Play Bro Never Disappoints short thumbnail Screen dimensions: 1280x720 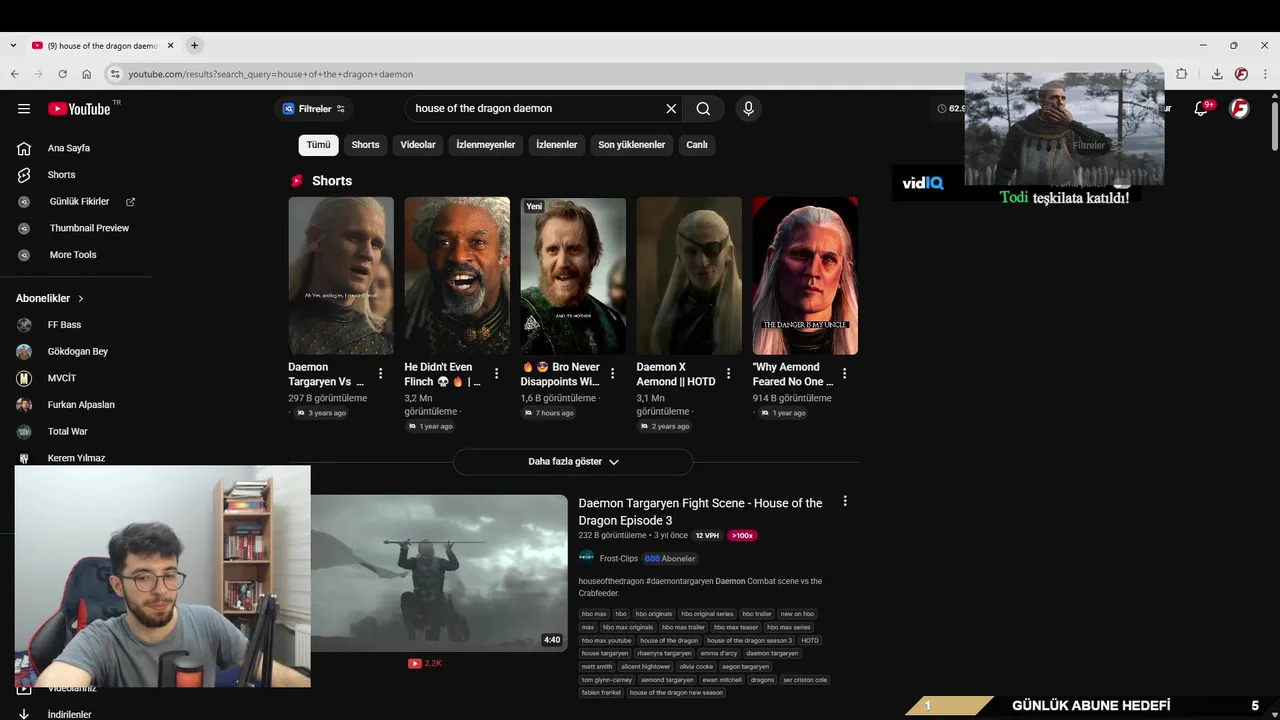[x=573, y=276]
